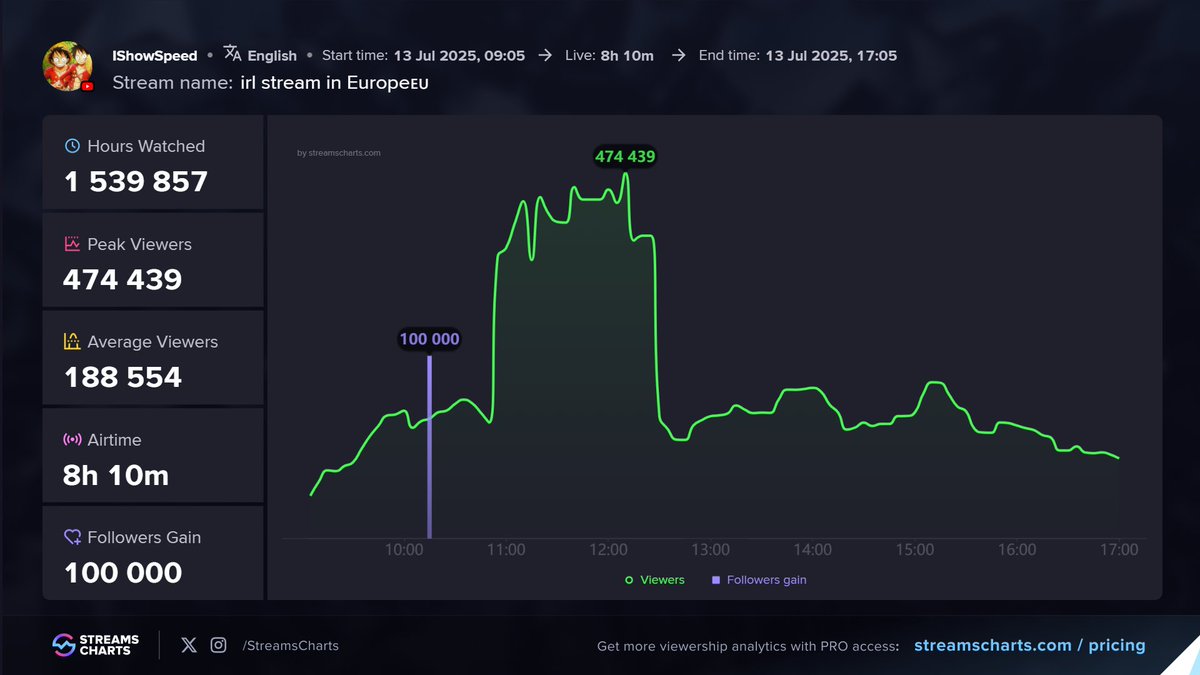
Task: Click the Hours Watched label
Action: [x=146, y=146]
